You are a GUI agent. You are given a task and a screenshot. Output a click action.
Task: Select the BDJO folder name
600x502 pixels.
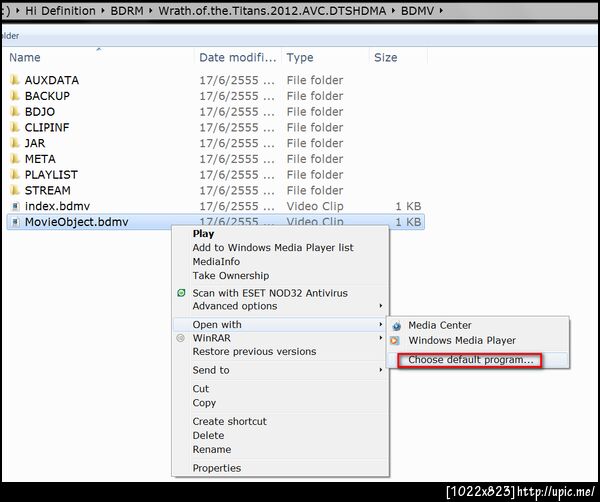tap(40, 111)
